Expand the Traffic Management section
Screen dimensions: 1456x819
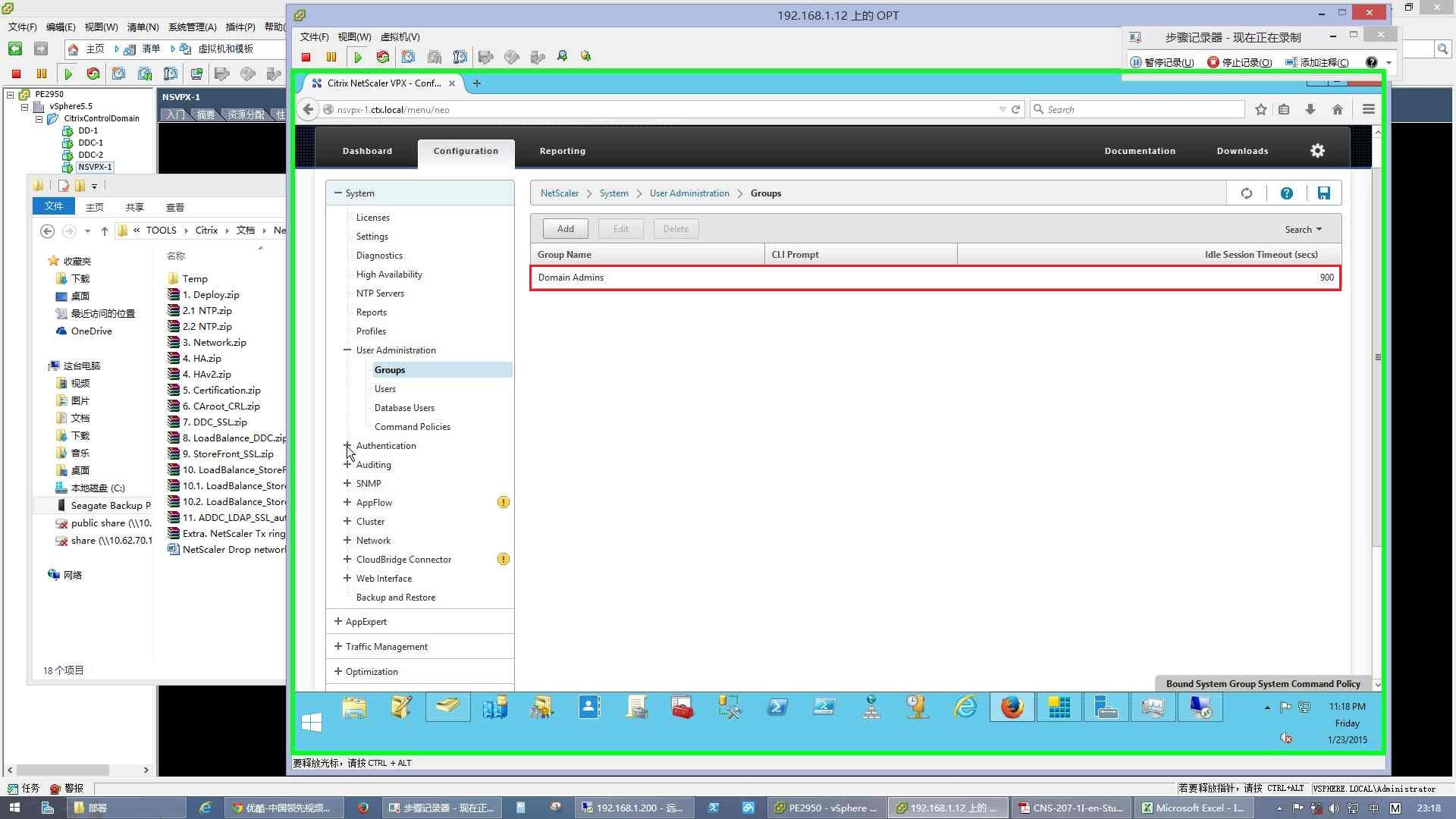click(338, 646)
